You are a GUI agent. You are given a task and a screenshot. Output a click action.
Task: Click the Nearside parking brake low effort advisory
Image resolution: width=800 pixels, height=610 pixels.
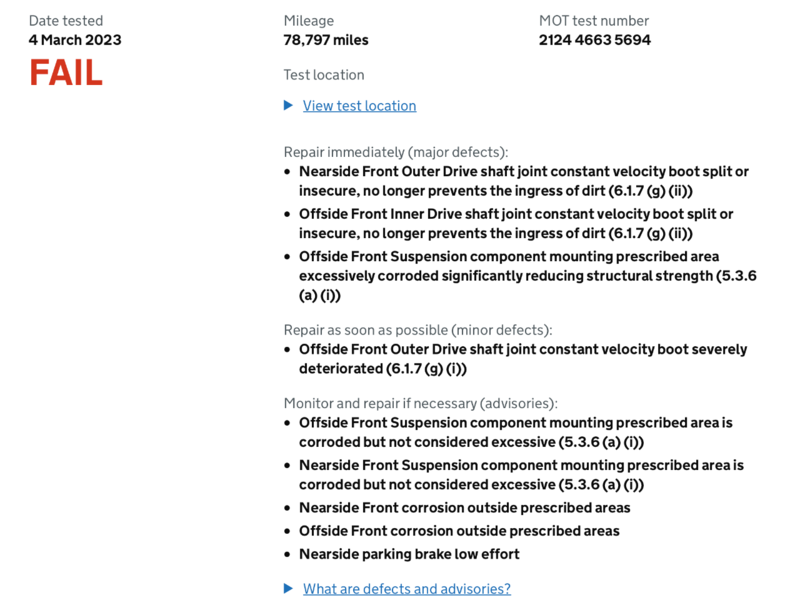tap(409, 554)
